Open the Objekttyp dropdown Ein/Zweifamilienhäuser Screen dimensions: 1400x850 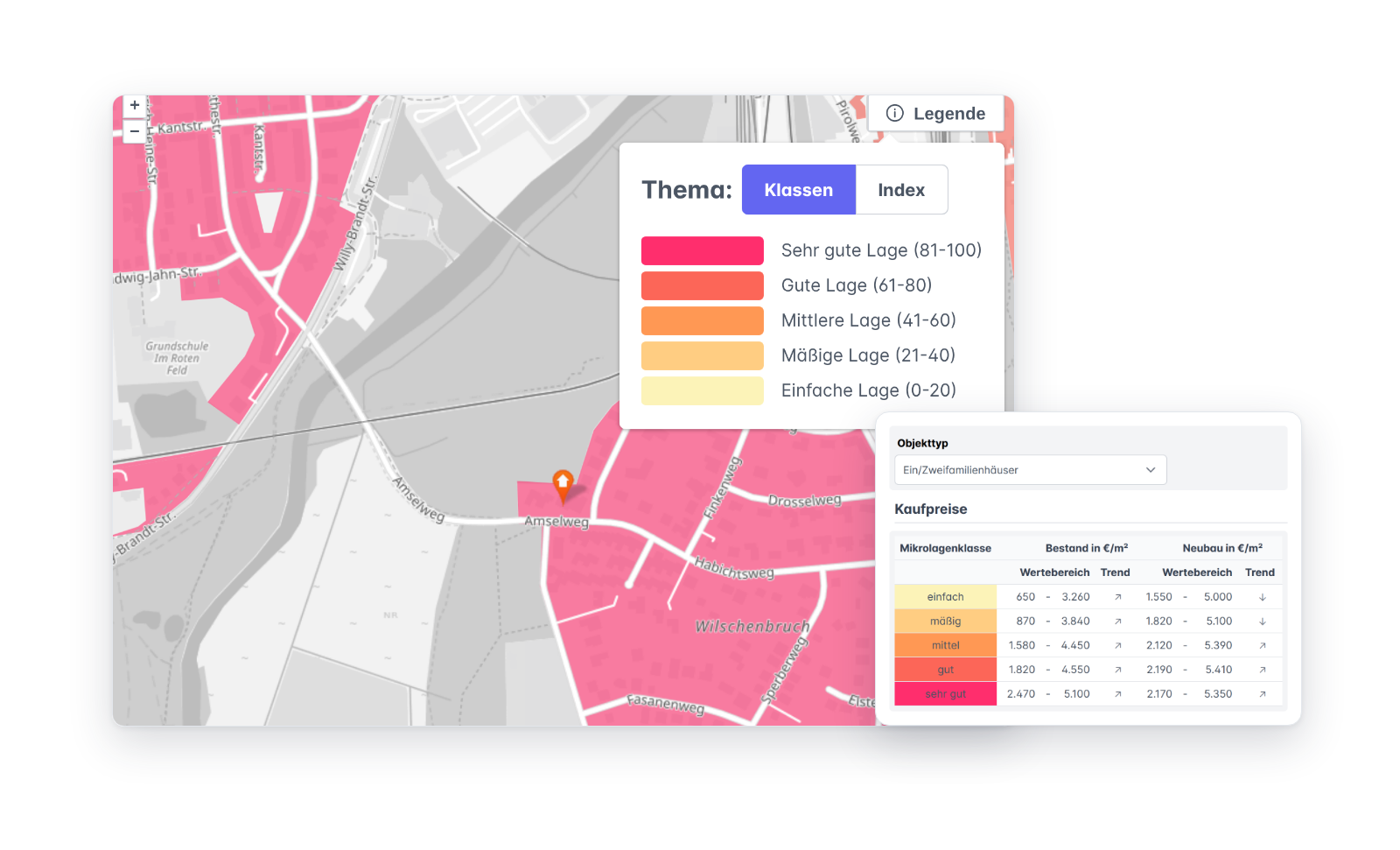click(1030, 470)
